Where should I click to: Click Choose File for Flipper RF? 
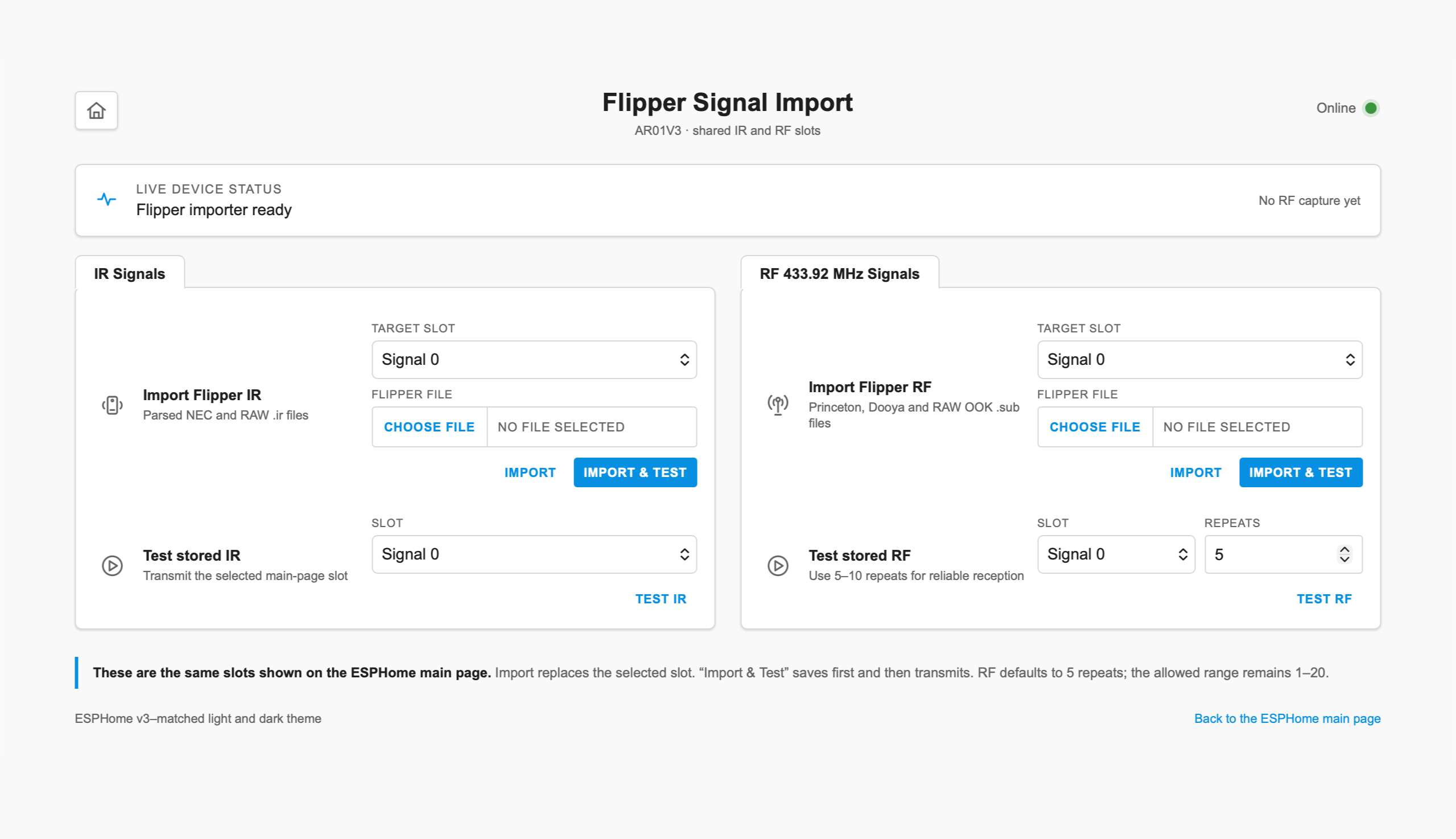click(x=1094, y=427)
